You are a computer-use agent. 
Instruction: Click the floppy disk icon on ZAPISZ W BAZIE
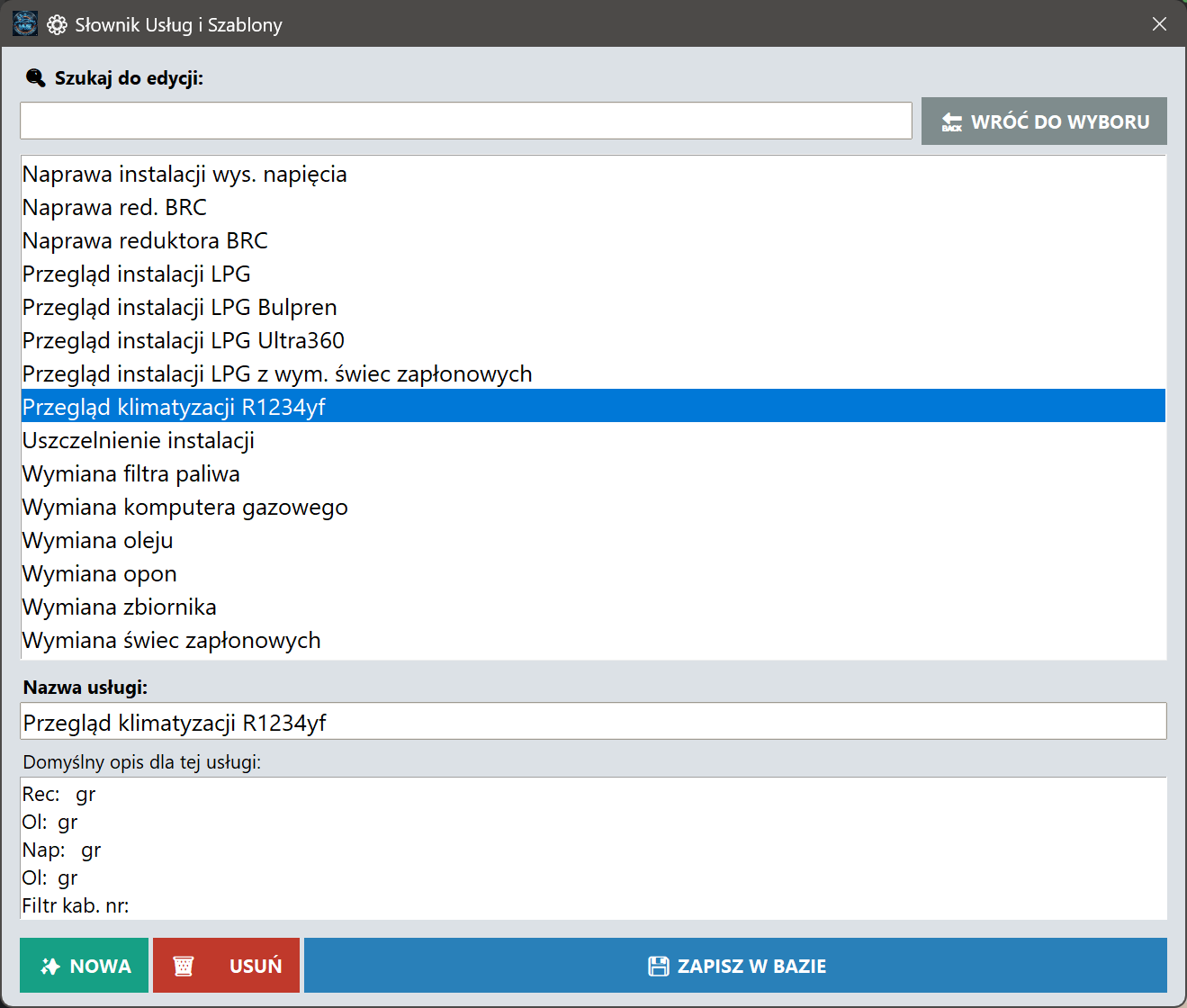[x=659, y=967]
